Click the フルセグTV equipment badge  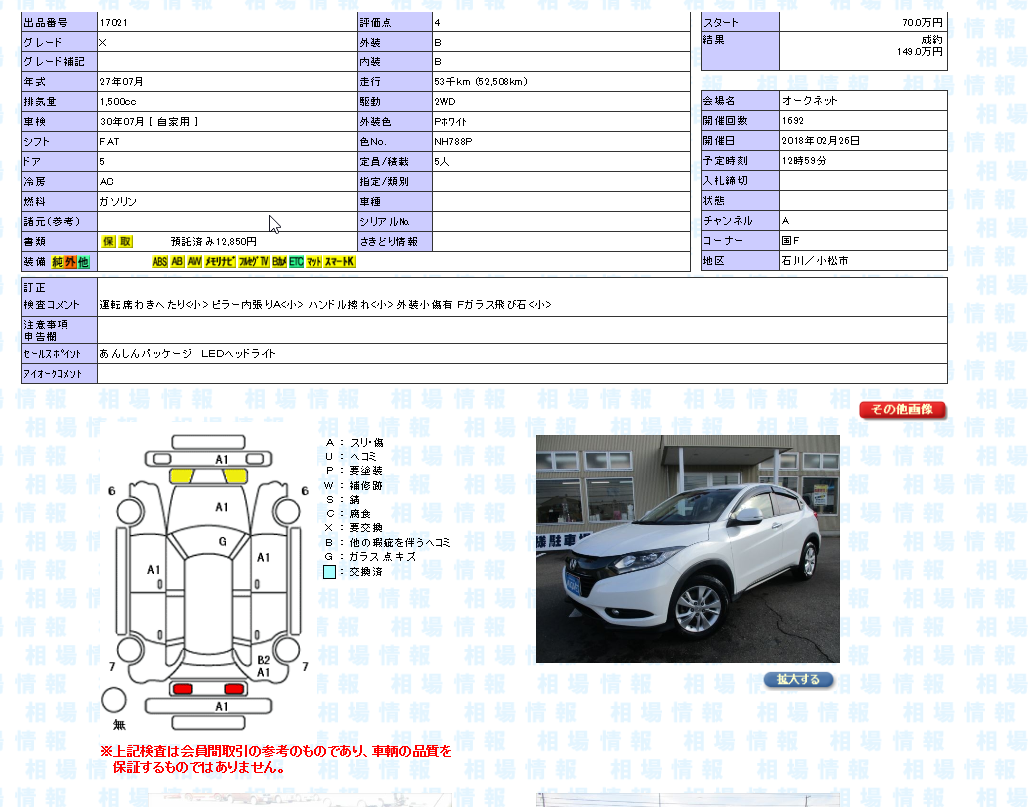tap(253, 262)
